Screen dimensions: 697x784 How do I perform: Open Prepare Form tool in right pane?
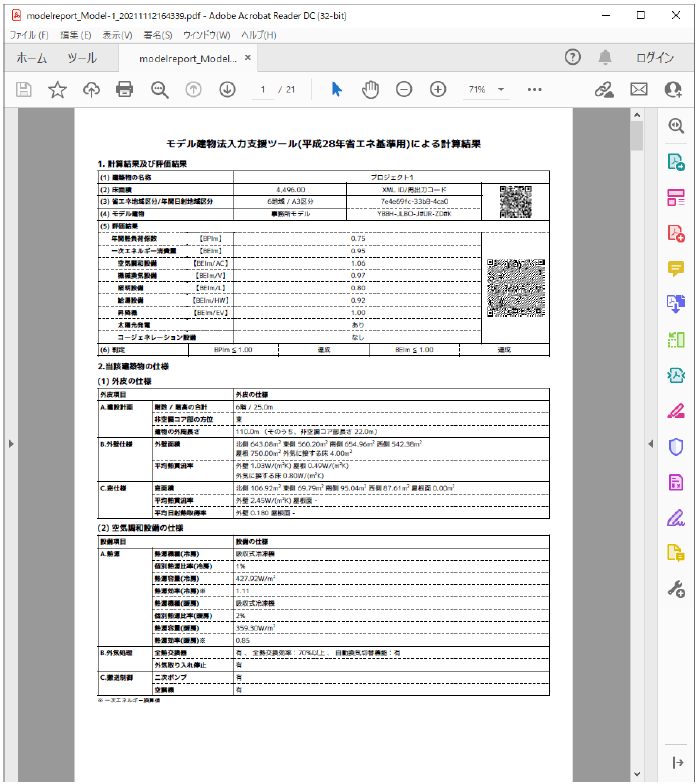click(x=676, y=482)
